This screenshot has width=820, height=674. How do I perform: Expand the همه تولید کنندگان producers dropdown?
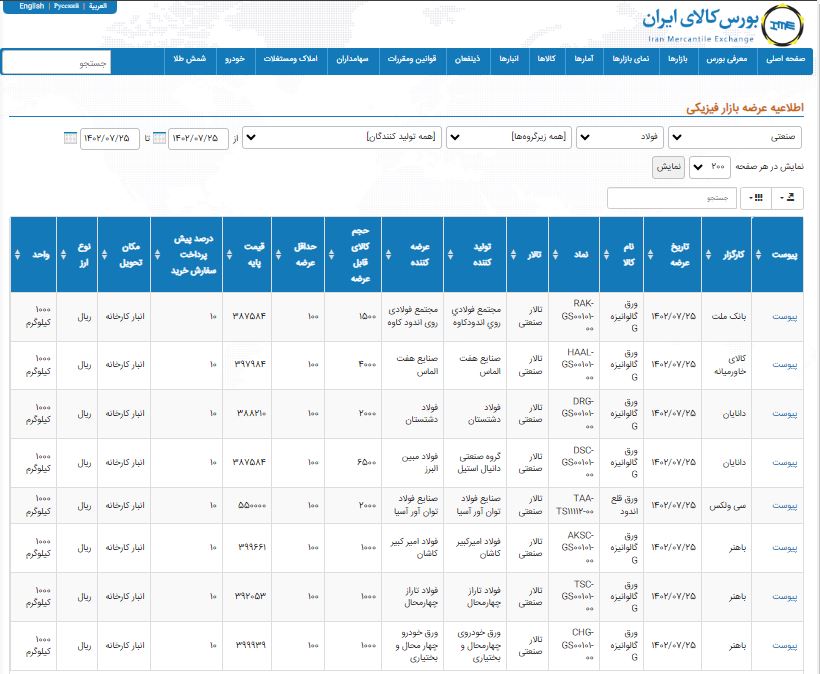tap(342, 138)
